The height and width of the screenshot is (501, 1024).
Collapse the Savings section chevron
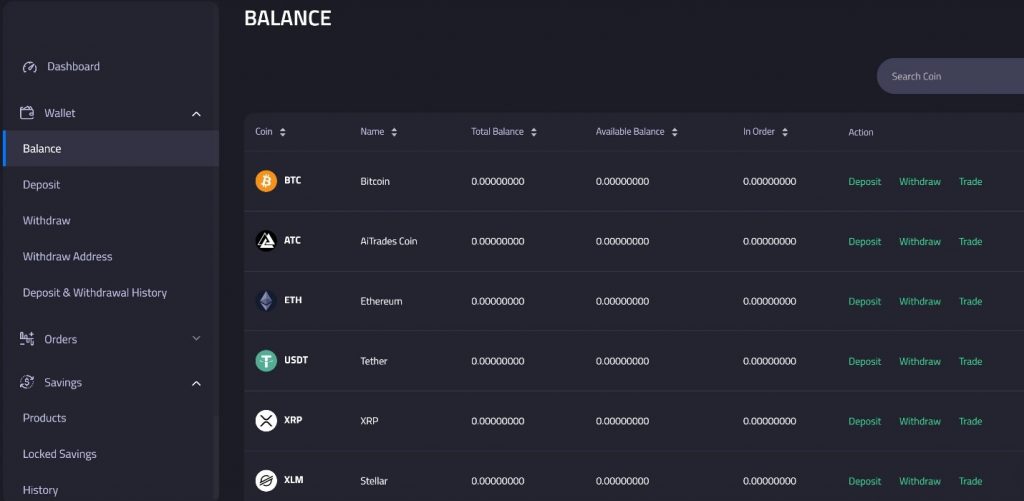tap(196, 383)
